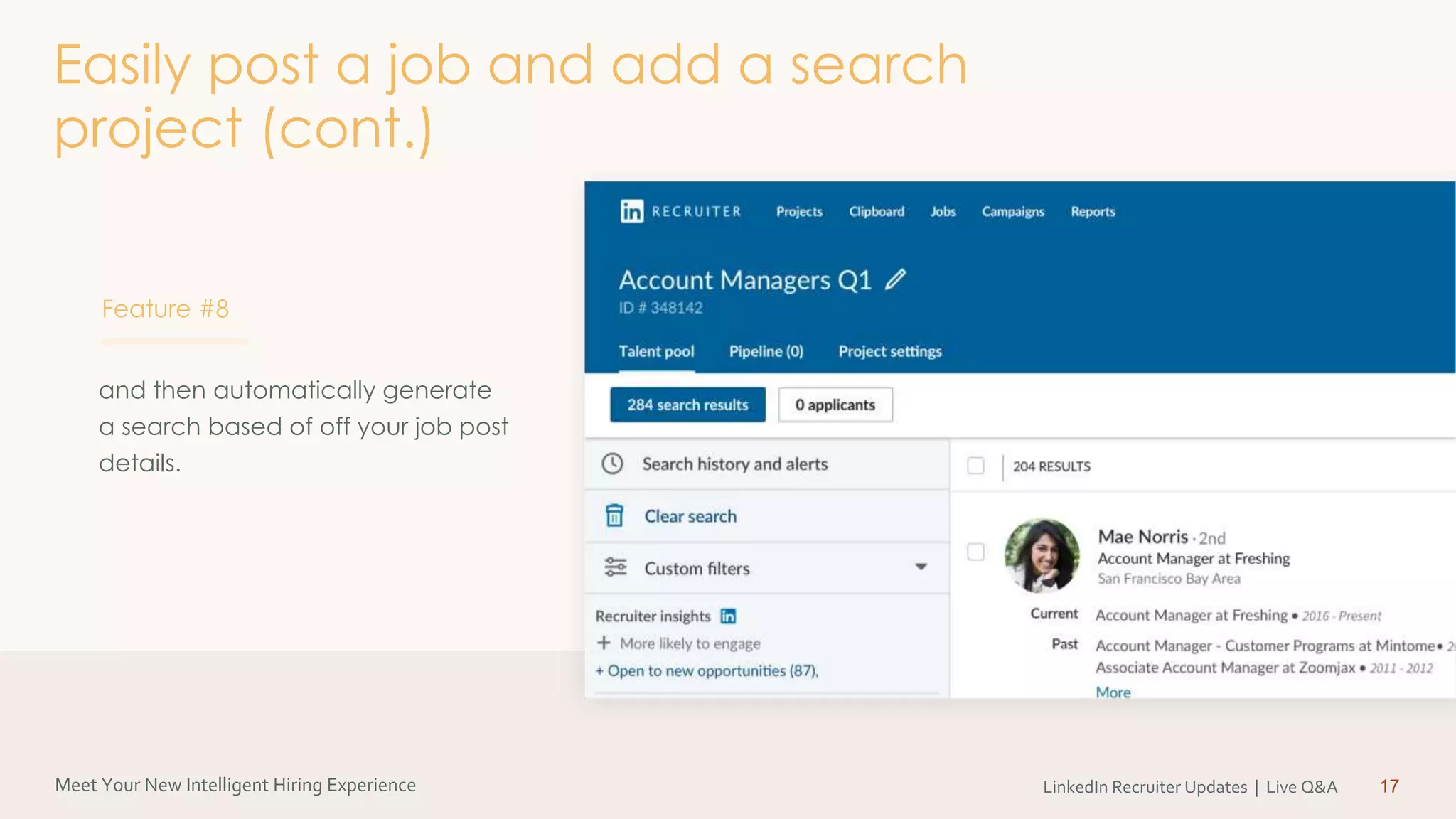Open Campaigns in top navigation
This screenshot has height=819, width=1456.
(x=1013, y=212)
